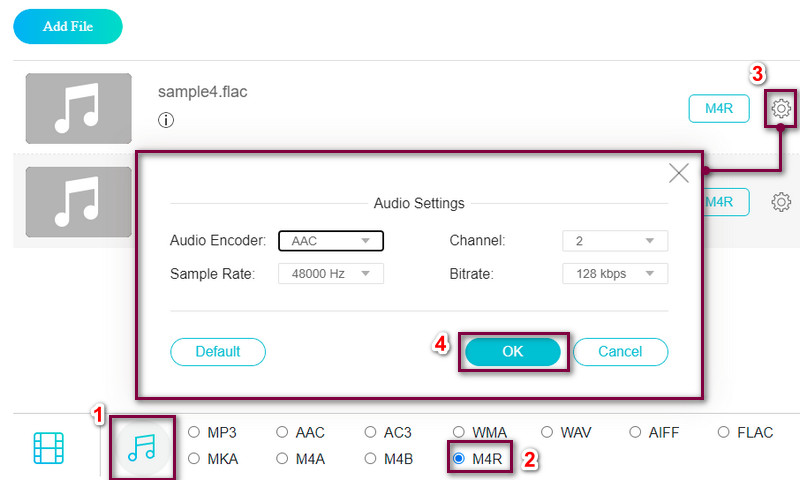The image size is (800, 480).
Task: Open settings gear for sample4.flac
Action: (782, 108)
